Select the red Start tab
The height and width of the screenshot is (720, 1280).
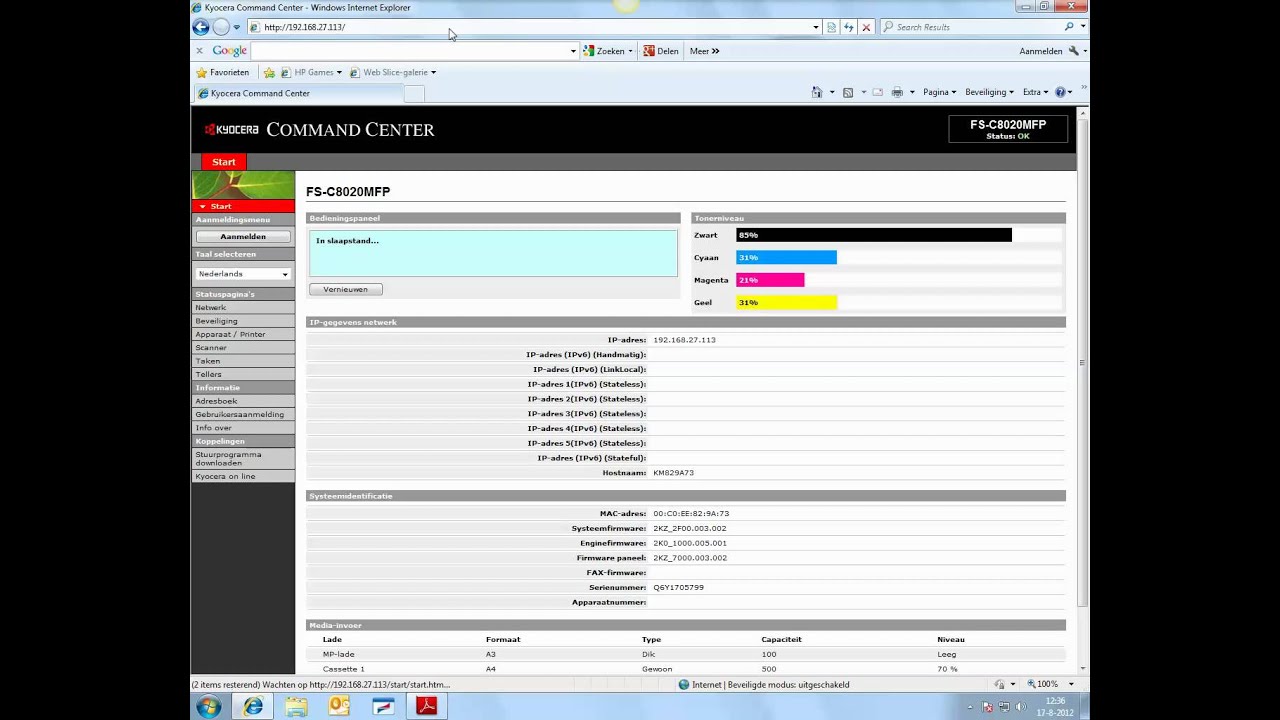224,161
